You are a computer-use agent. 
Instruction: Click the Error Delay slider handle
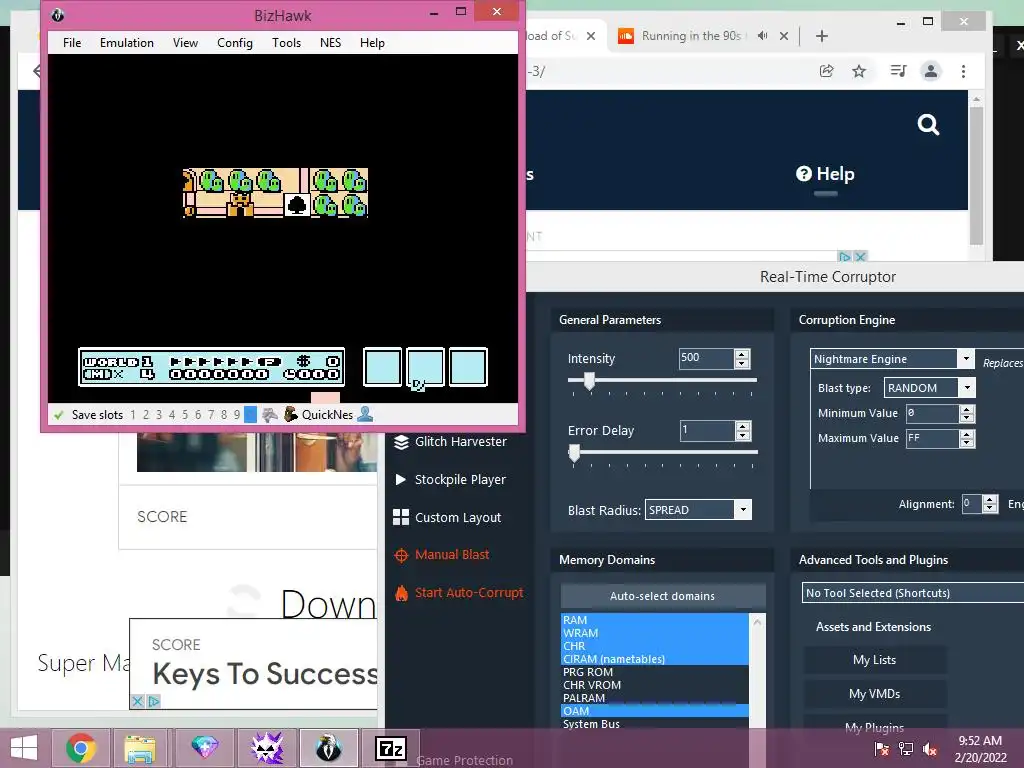[x=574, y=453]
